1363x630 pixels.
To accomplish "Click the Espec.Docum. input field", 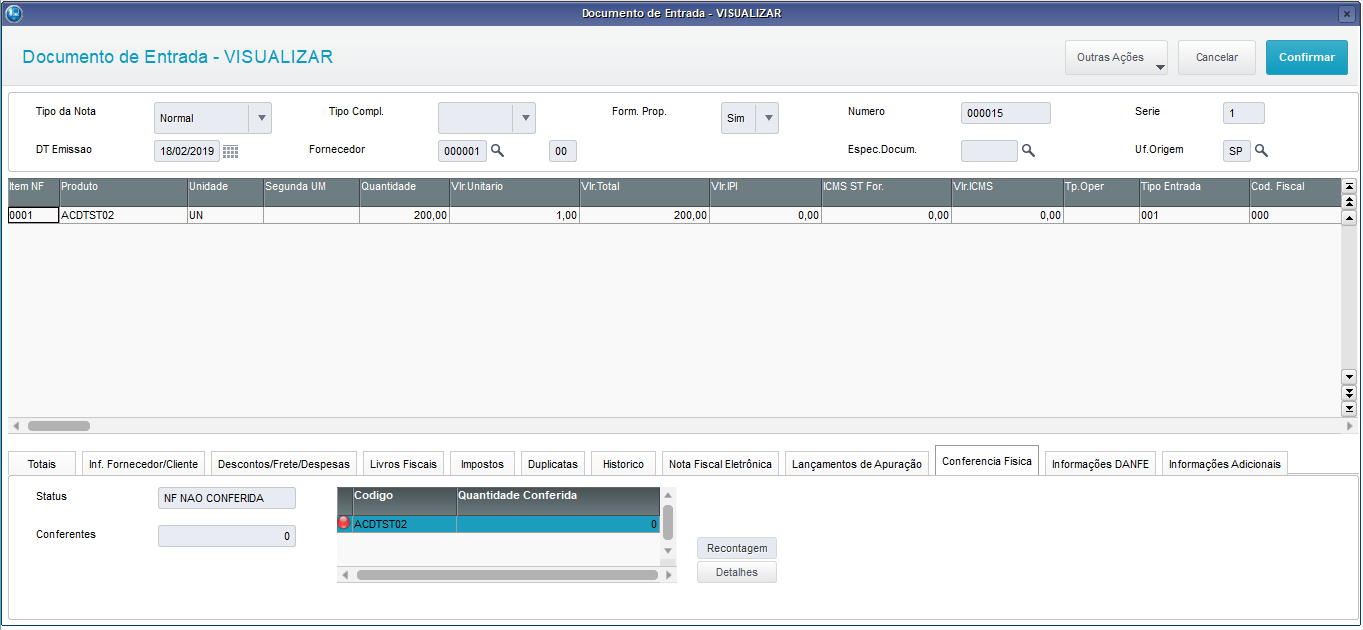I will click(x=989, y=151).
